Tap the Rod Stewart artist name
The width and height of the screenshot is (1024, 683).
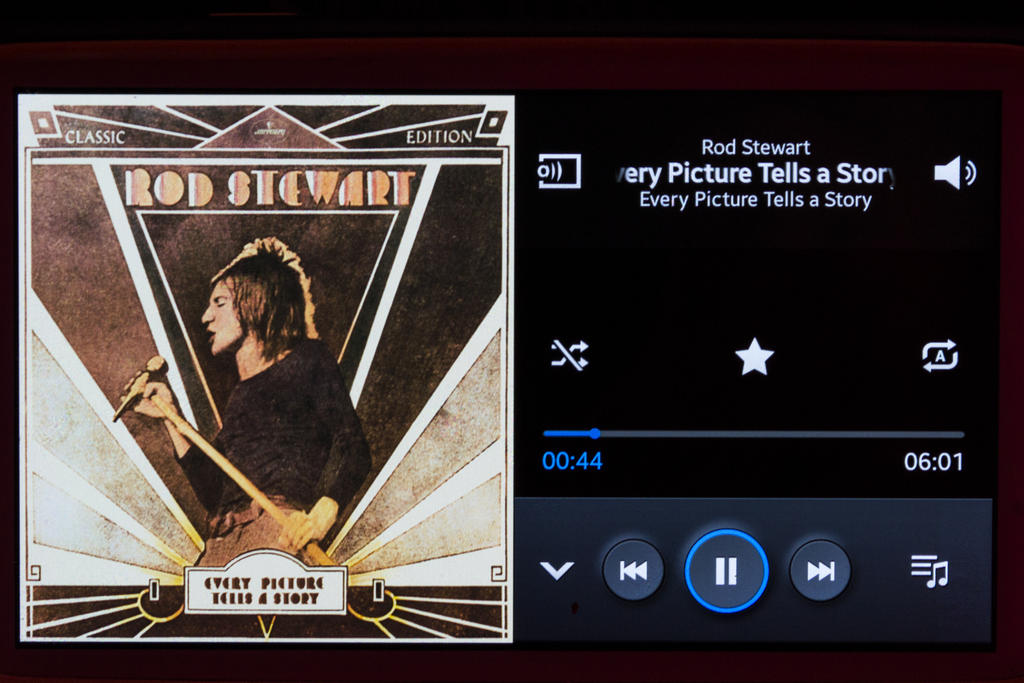(756, 147)
